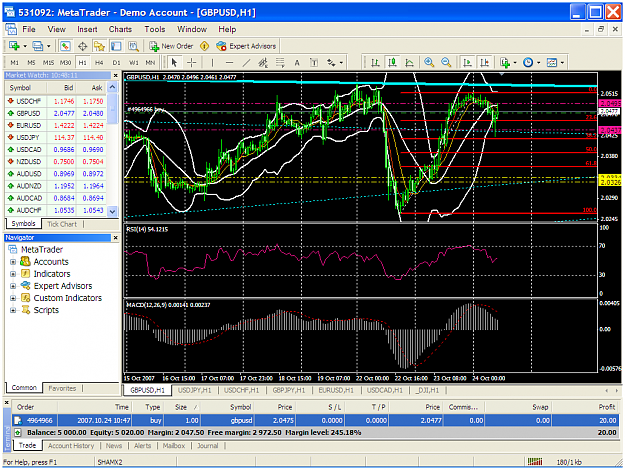
Task: Click the Profiles icon
Action: (x=37, y=46)
